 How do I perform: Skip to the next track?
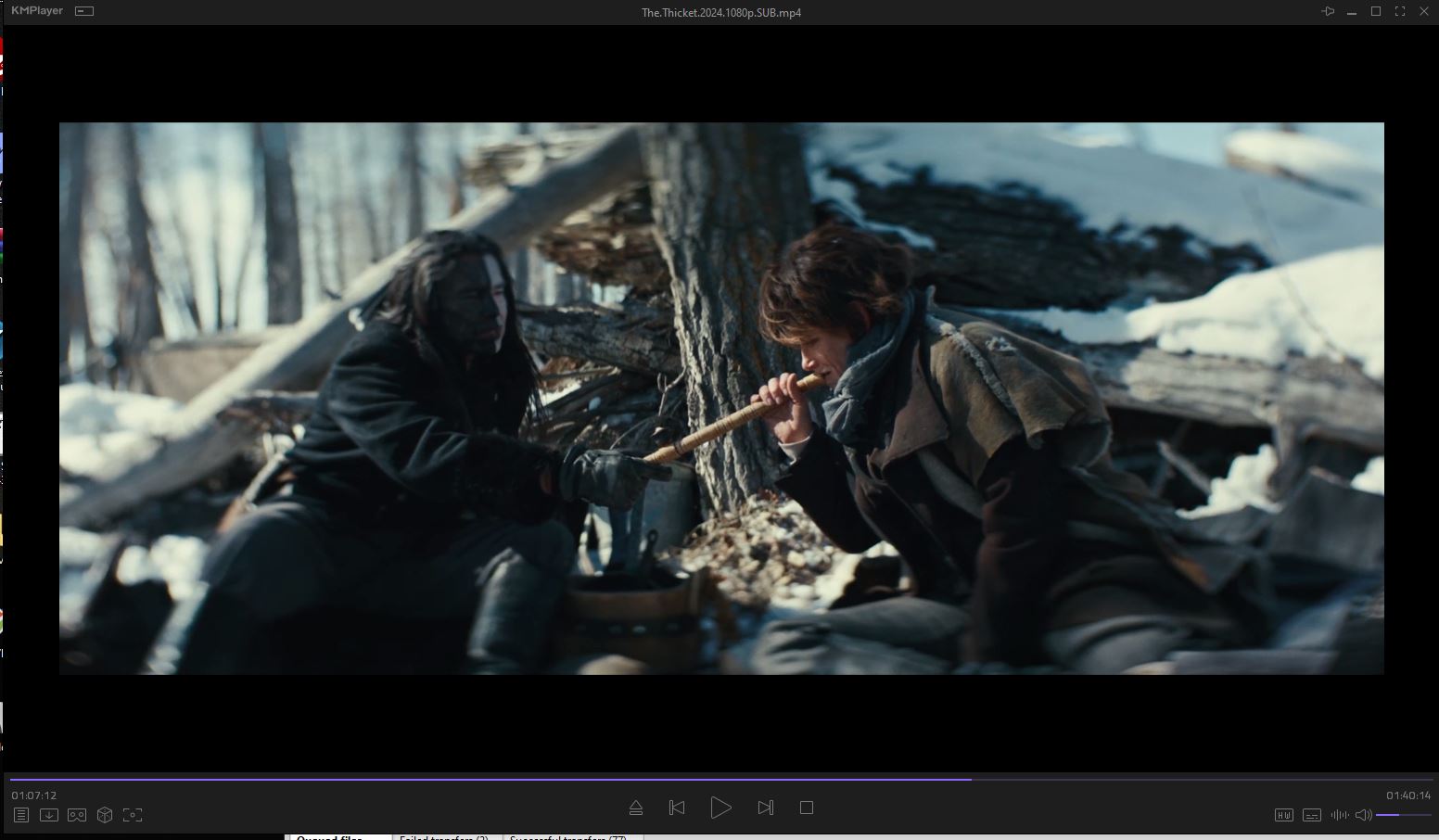coord(765,808)
